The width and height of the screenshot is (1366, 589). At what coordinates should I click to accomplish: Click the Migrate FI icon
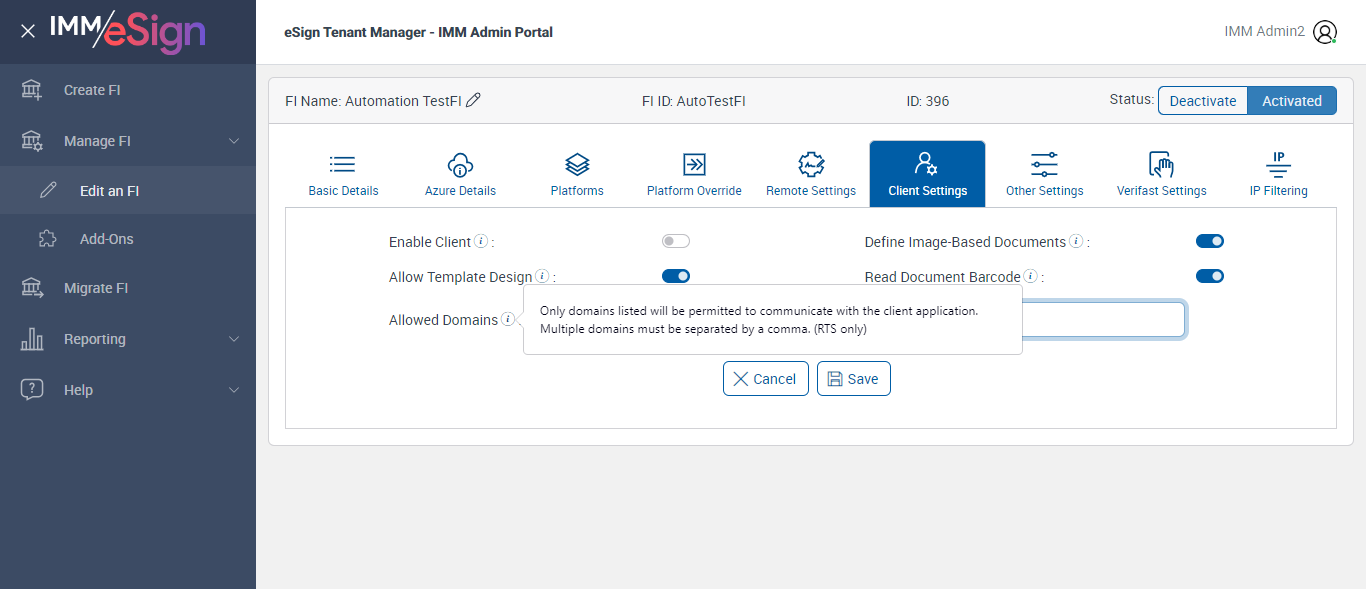coord(32,288)
